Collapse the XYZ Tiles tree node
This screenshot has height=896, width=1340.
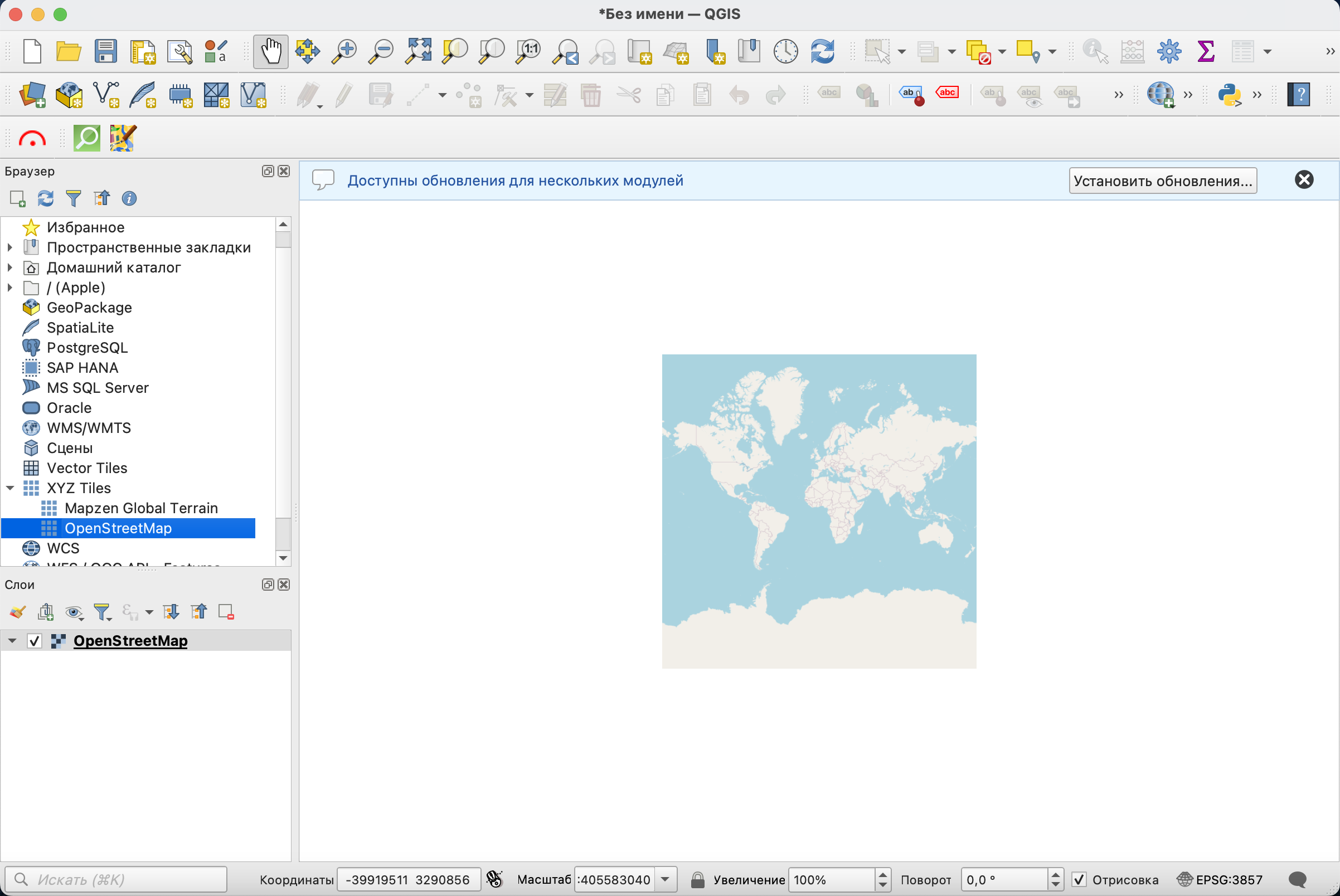[10, 488]
